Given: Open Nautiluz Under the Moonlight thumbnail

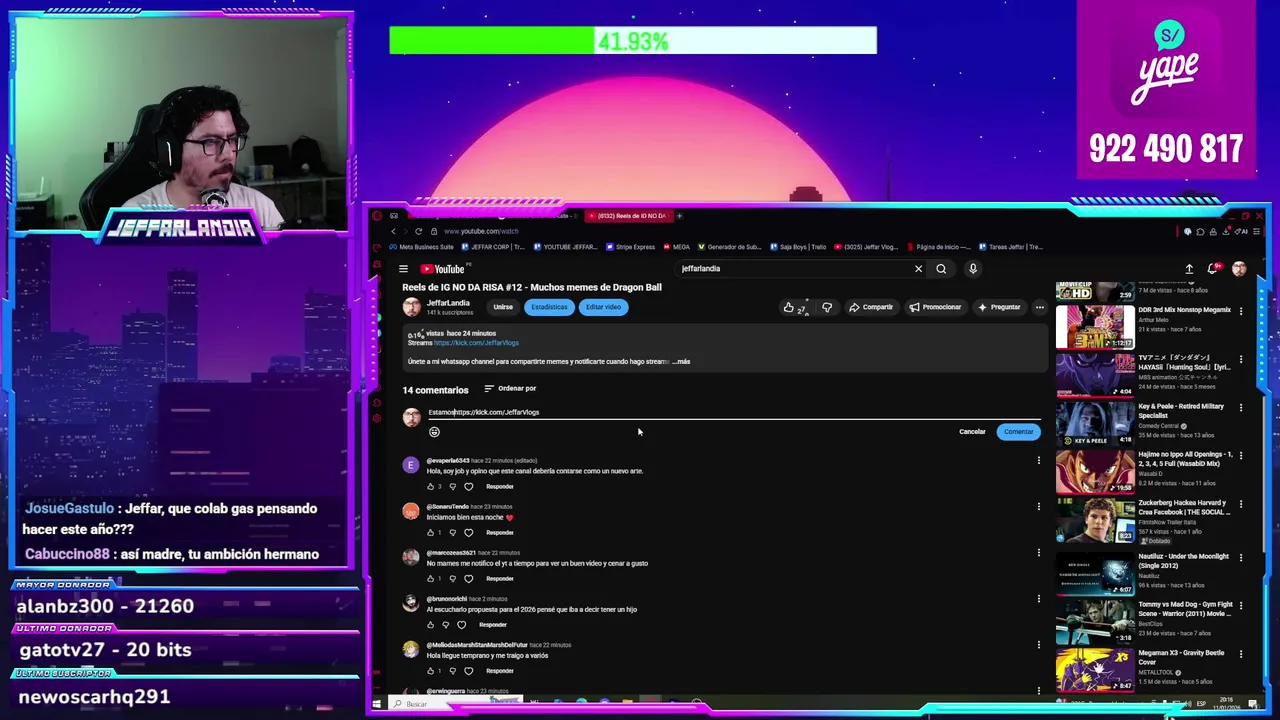Looking at the screenshot, I should [x=1095, y=573].
